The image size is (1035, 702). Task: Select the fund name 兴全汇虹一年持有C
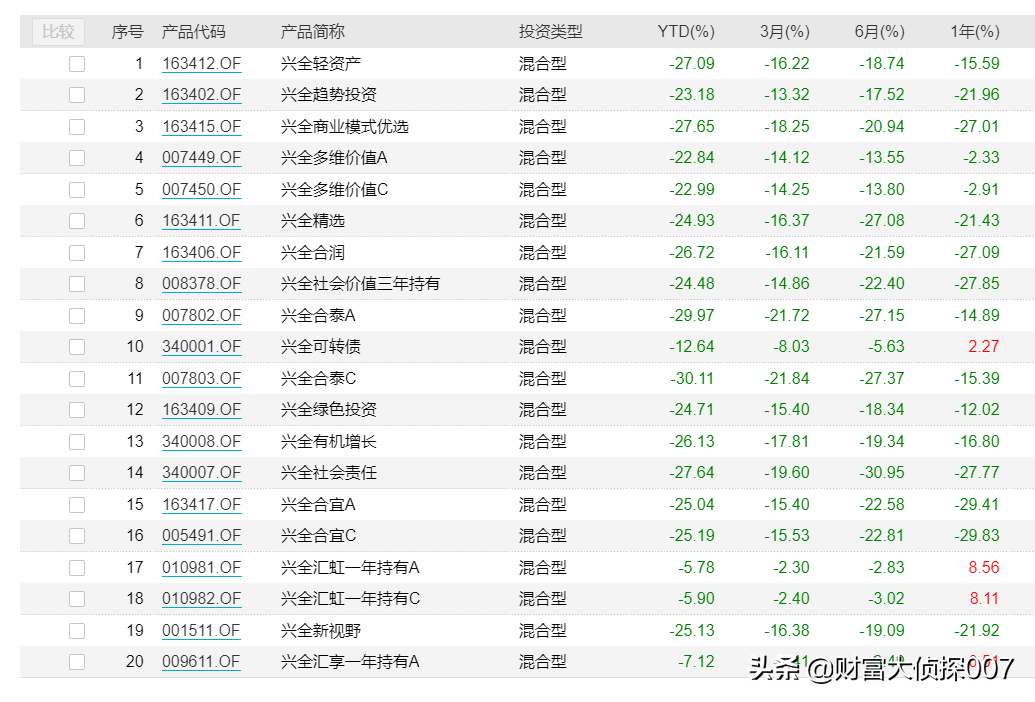click(x=351, y=599)
